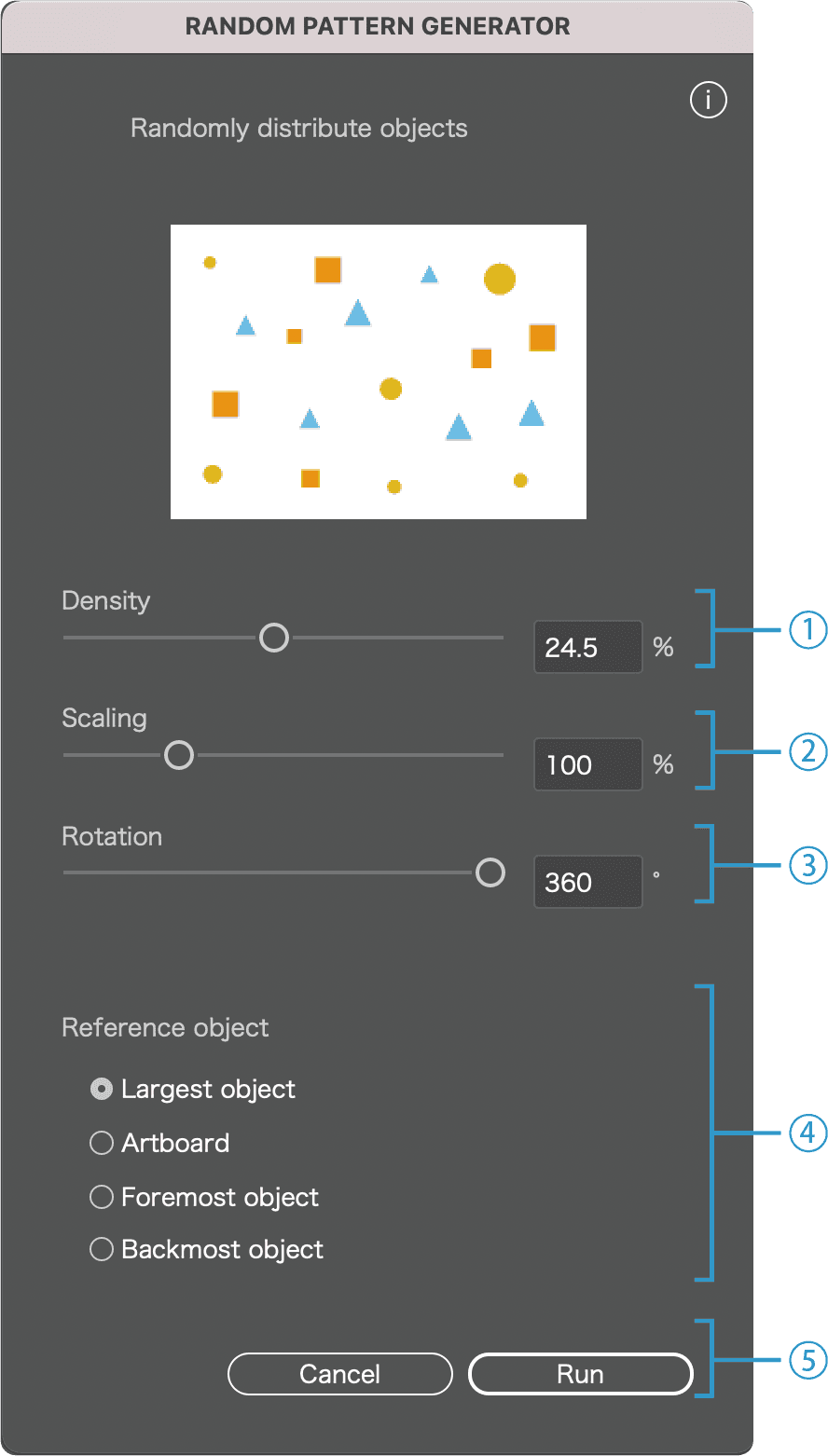Focus the Density percentage input field
Viewport: 828px width, 1456px height.
click(x=587, y=647)
